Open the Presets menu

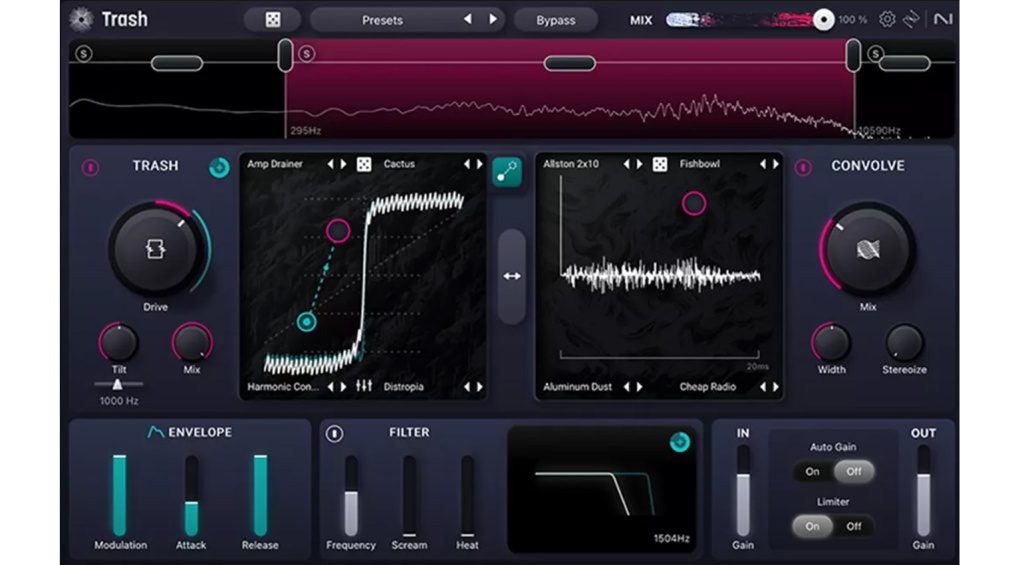382,20
